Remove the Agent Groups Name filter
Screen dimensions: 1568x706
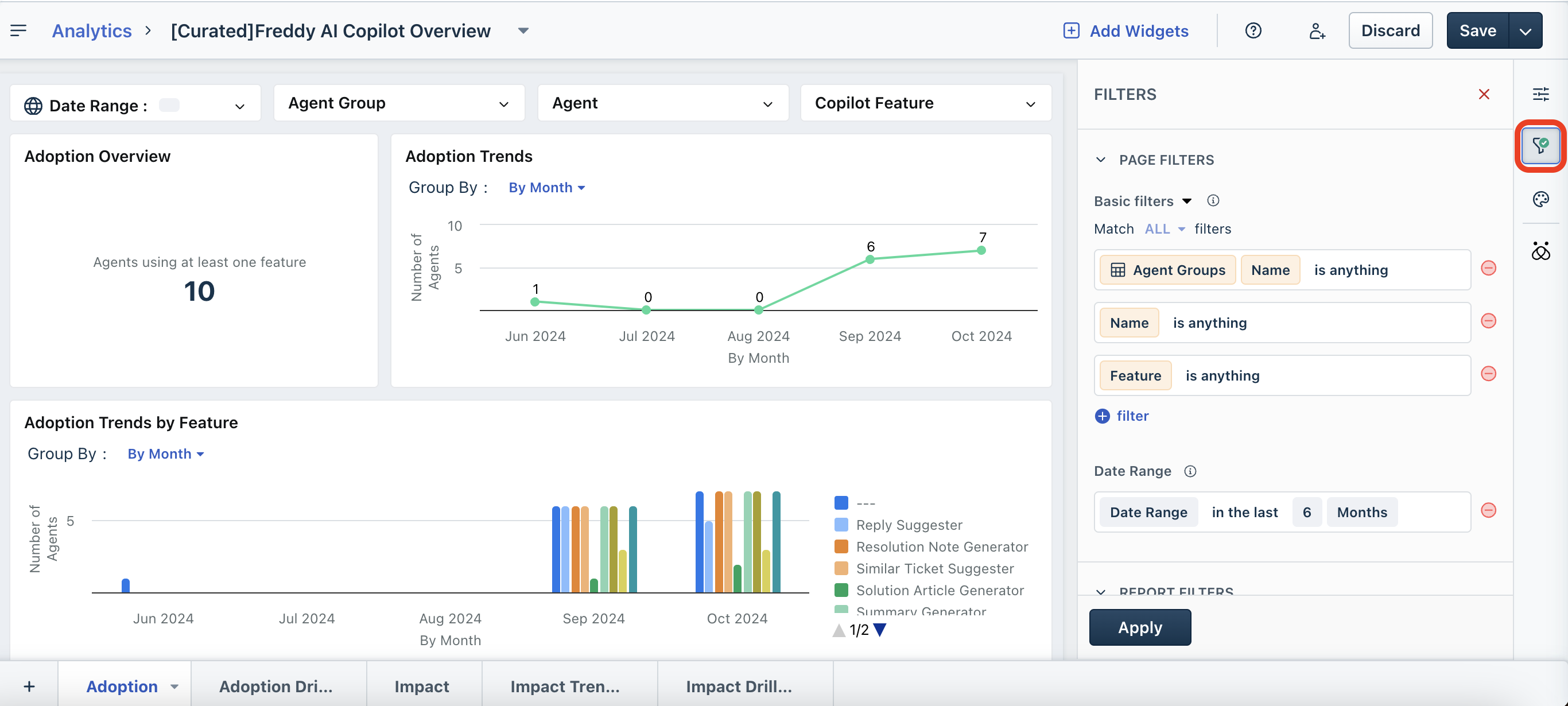click(1488, 269)
